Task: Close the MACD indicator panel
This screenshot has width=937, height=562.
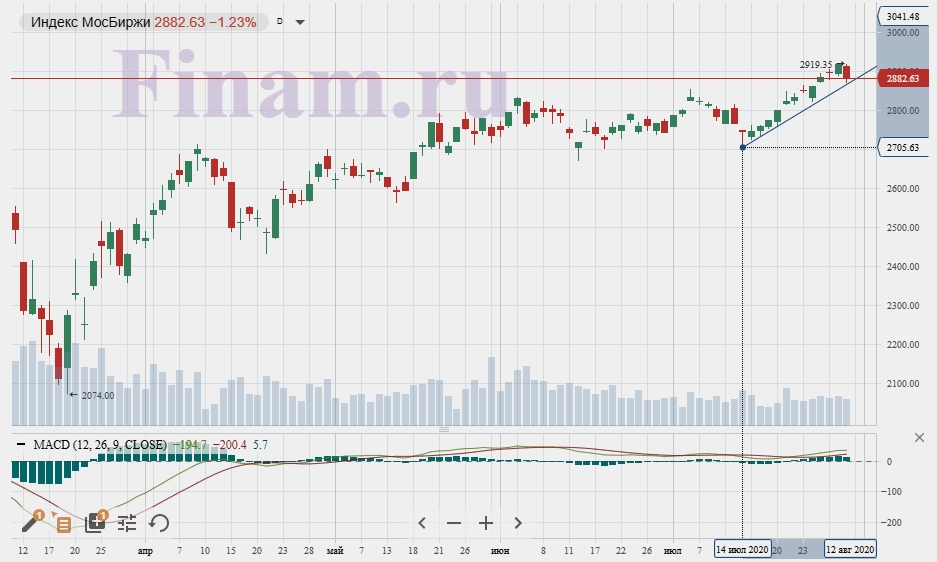Action: (920, 438)
